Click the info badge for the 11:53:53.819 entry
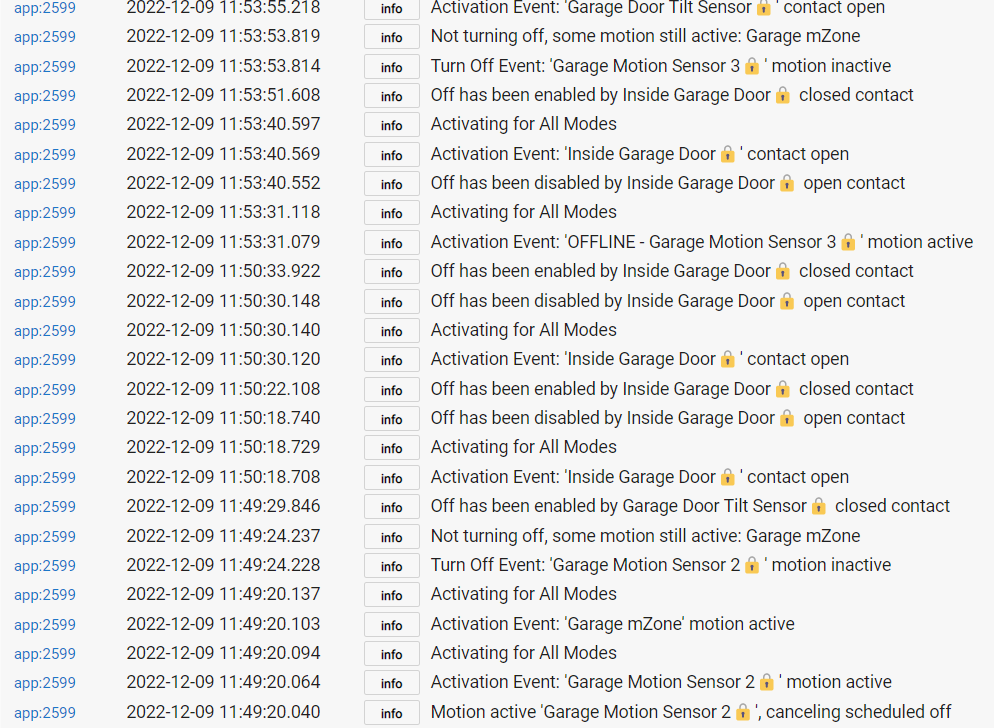994x728 pixels. pos(391,37)
